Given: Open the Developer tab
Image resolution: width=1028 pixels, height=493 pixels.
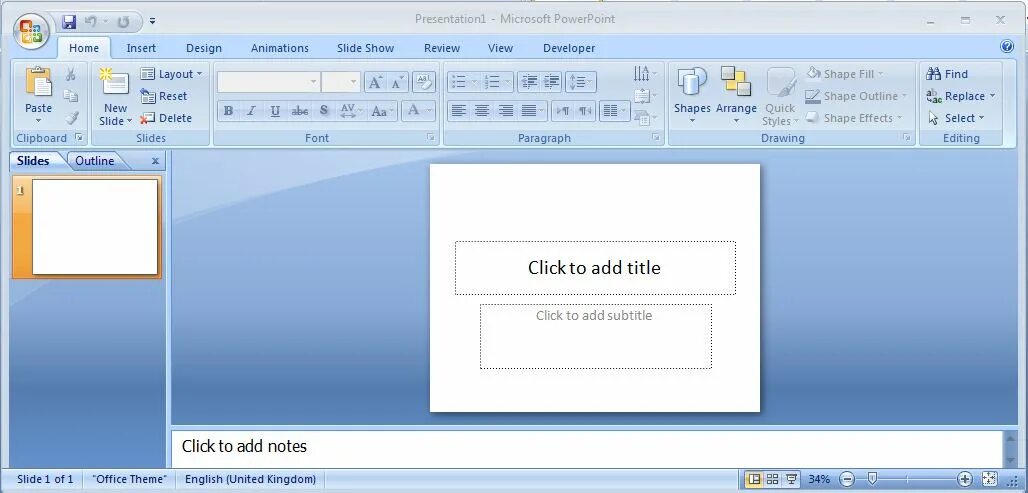Looking at the screenshot, I should (x=569, y=48).
